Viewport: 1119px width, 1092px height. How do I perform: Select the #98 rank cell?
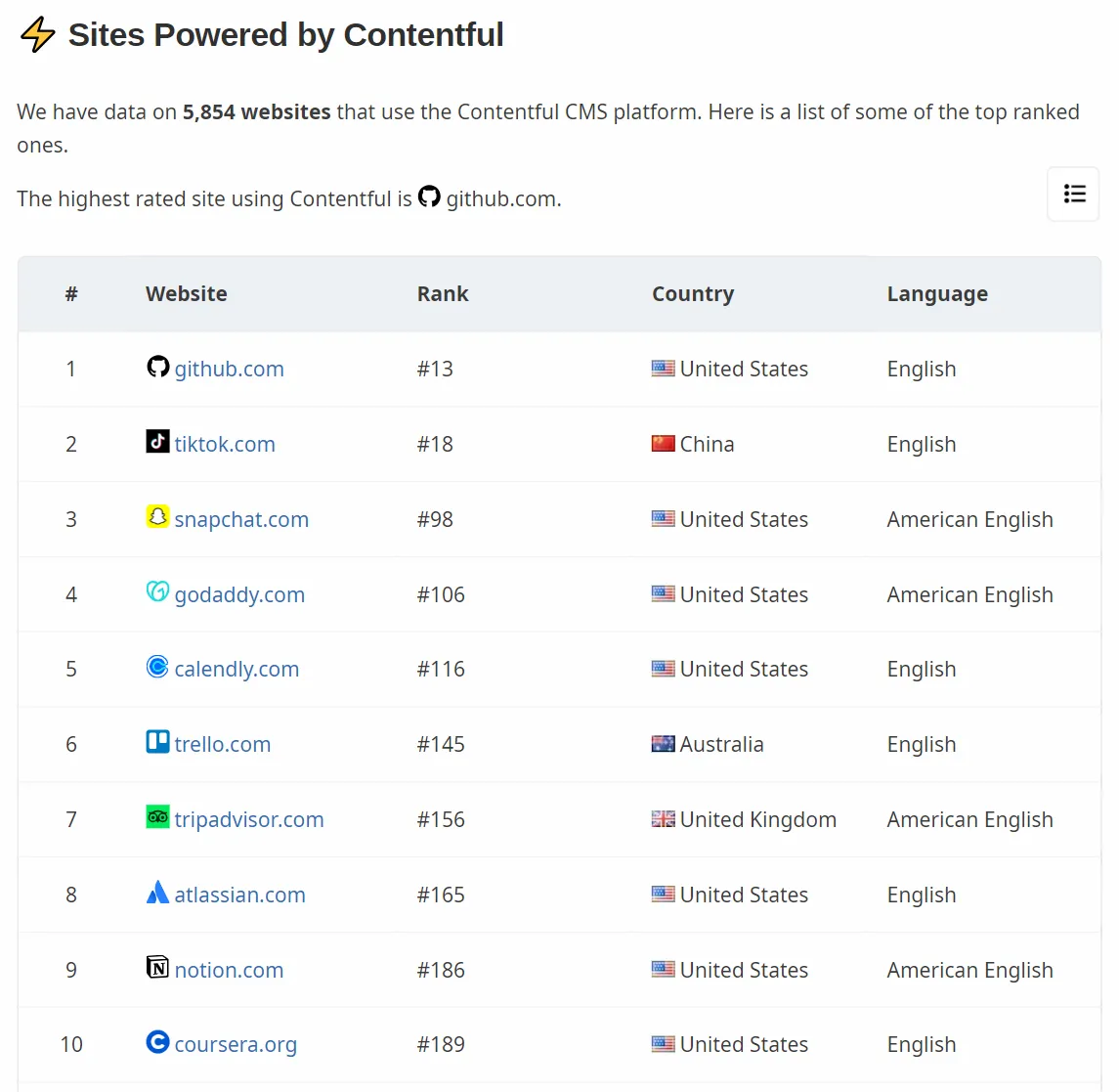click(x=435, y=519)
